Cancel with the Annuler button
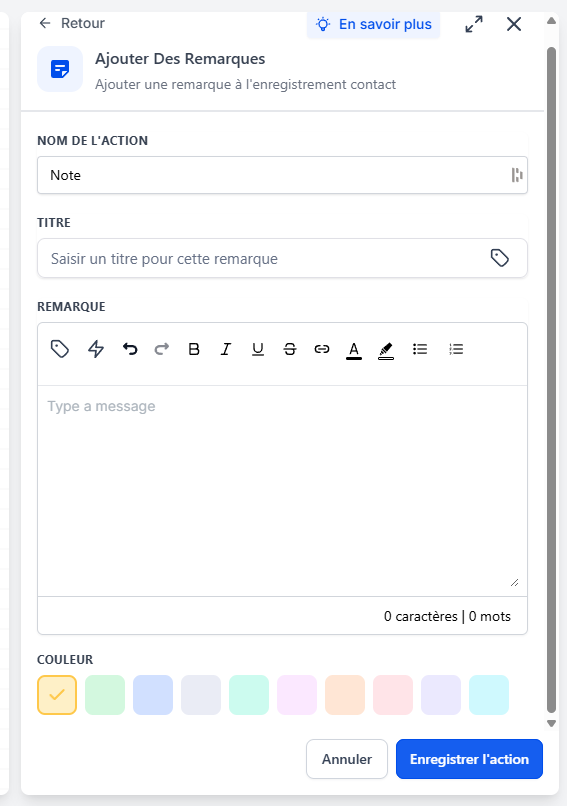 347,759
